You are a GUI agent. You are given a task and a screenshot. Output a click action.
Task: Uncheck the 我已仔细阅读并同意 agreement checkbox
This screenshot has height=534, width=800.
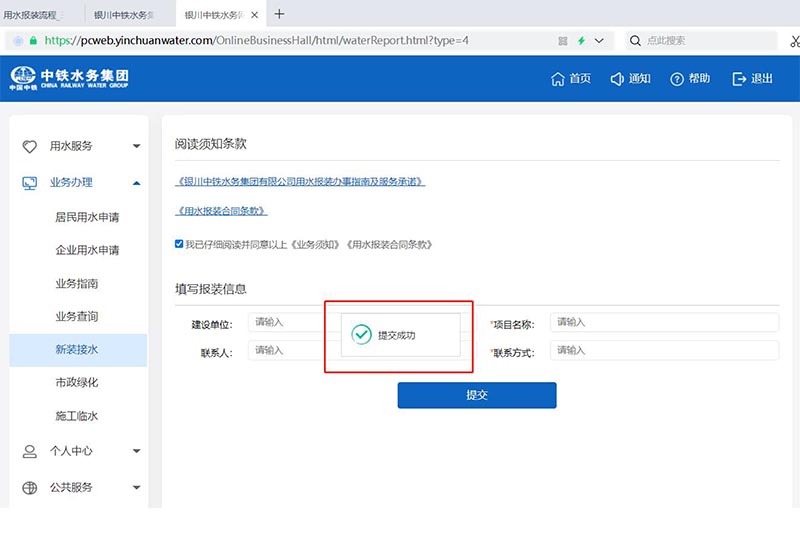point(179,243)
